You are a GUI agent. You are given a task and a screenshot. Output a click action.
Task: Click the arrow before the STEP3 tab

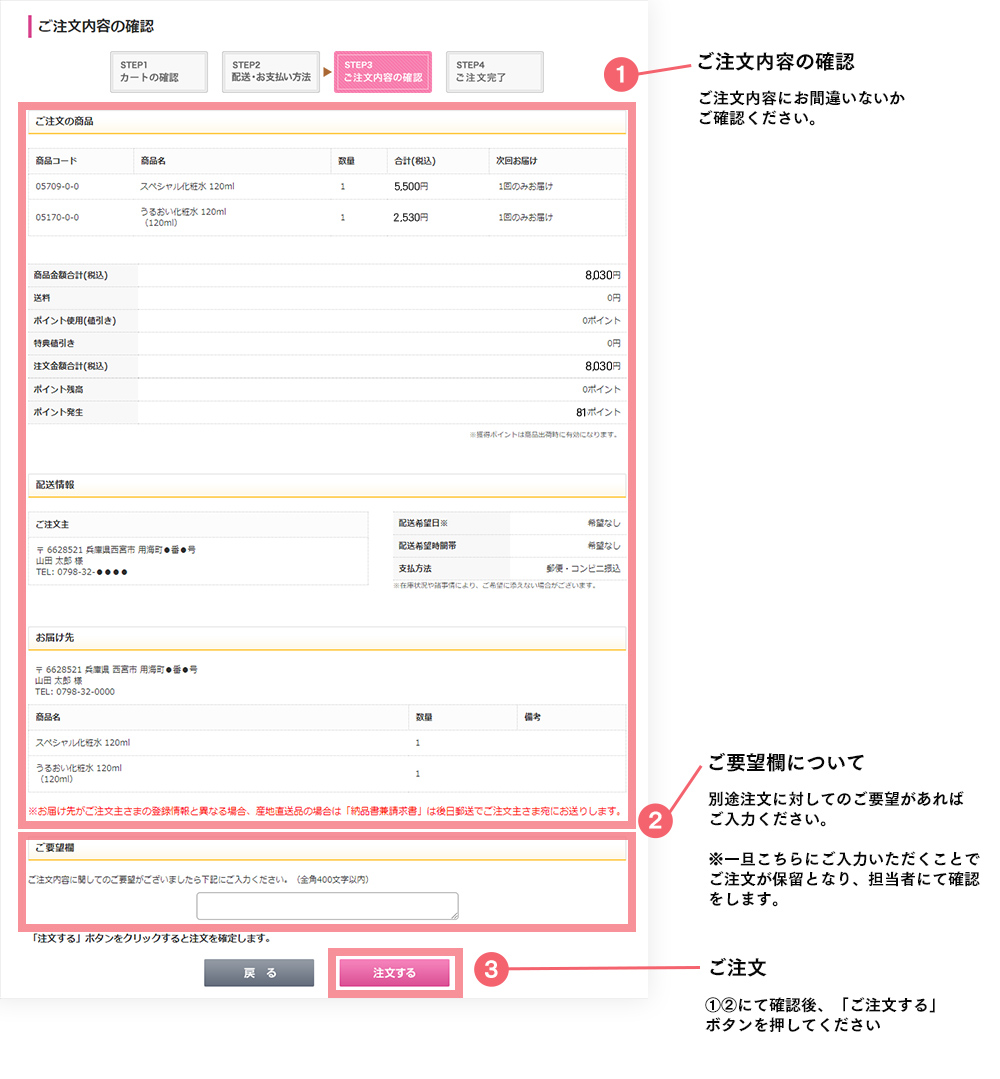tap(326, 72)
